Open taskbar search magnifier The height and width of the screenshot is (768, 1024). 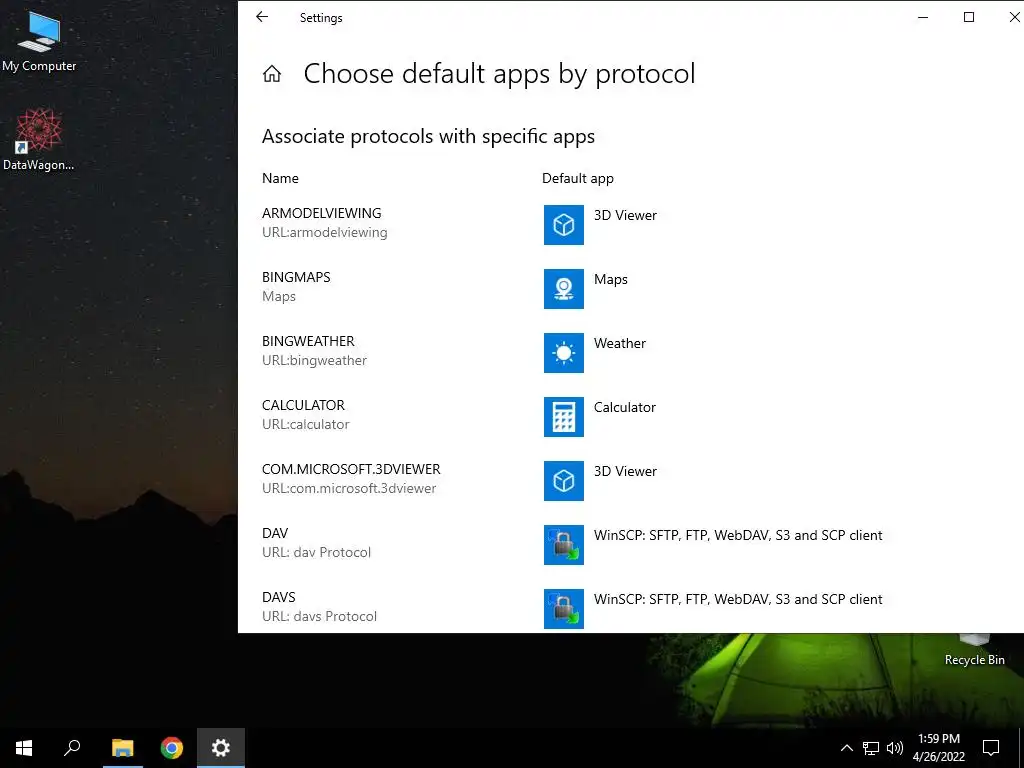[72, 748]
